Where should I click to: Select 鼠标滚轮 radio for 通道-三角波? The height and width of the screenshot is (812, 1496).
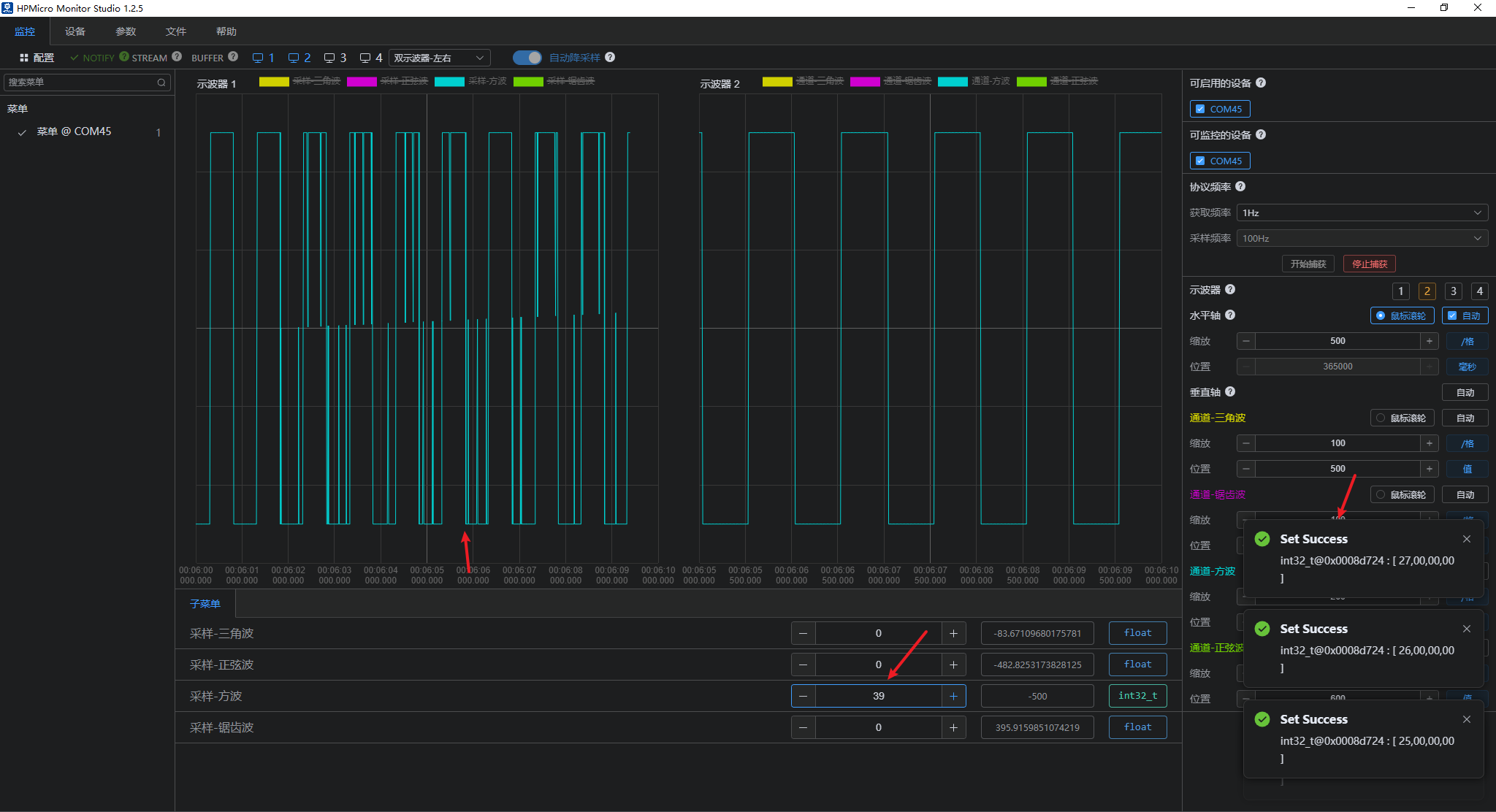1402,418
